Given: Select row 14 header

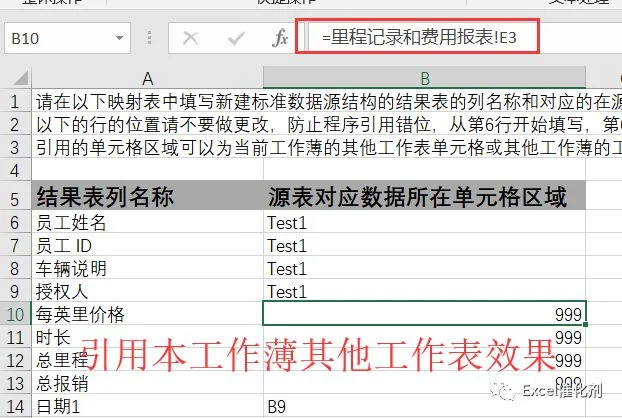Looking at the screenshot, I should pos(15,406).
